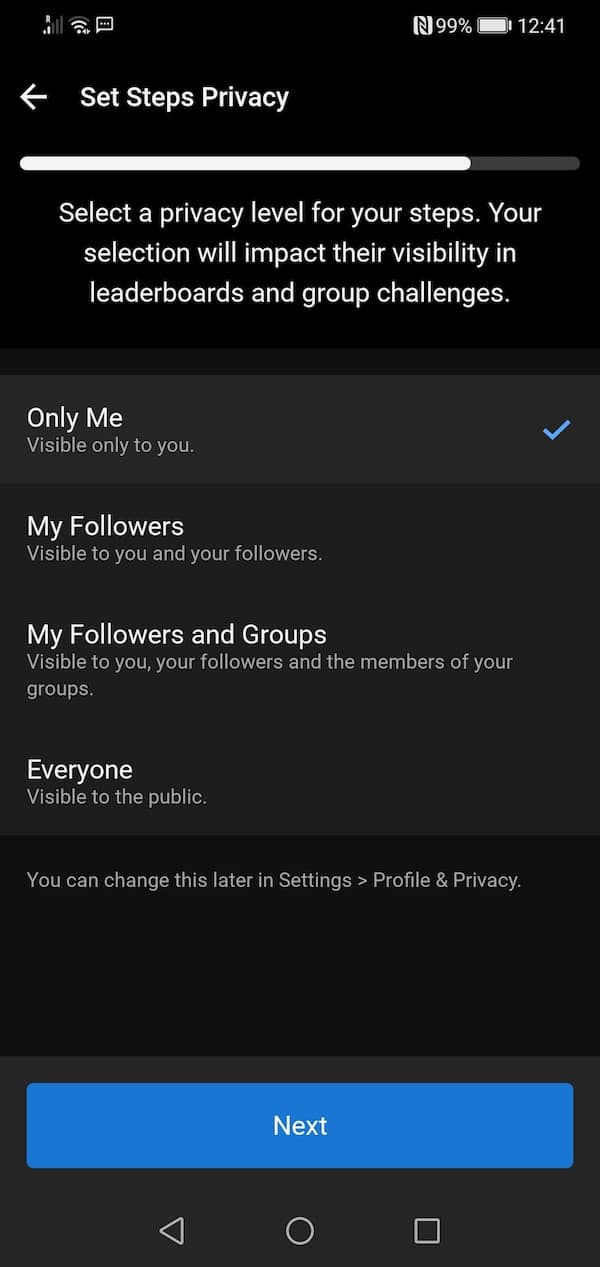
Task: Select My Followers and Groups option
Action: (300, 659)
